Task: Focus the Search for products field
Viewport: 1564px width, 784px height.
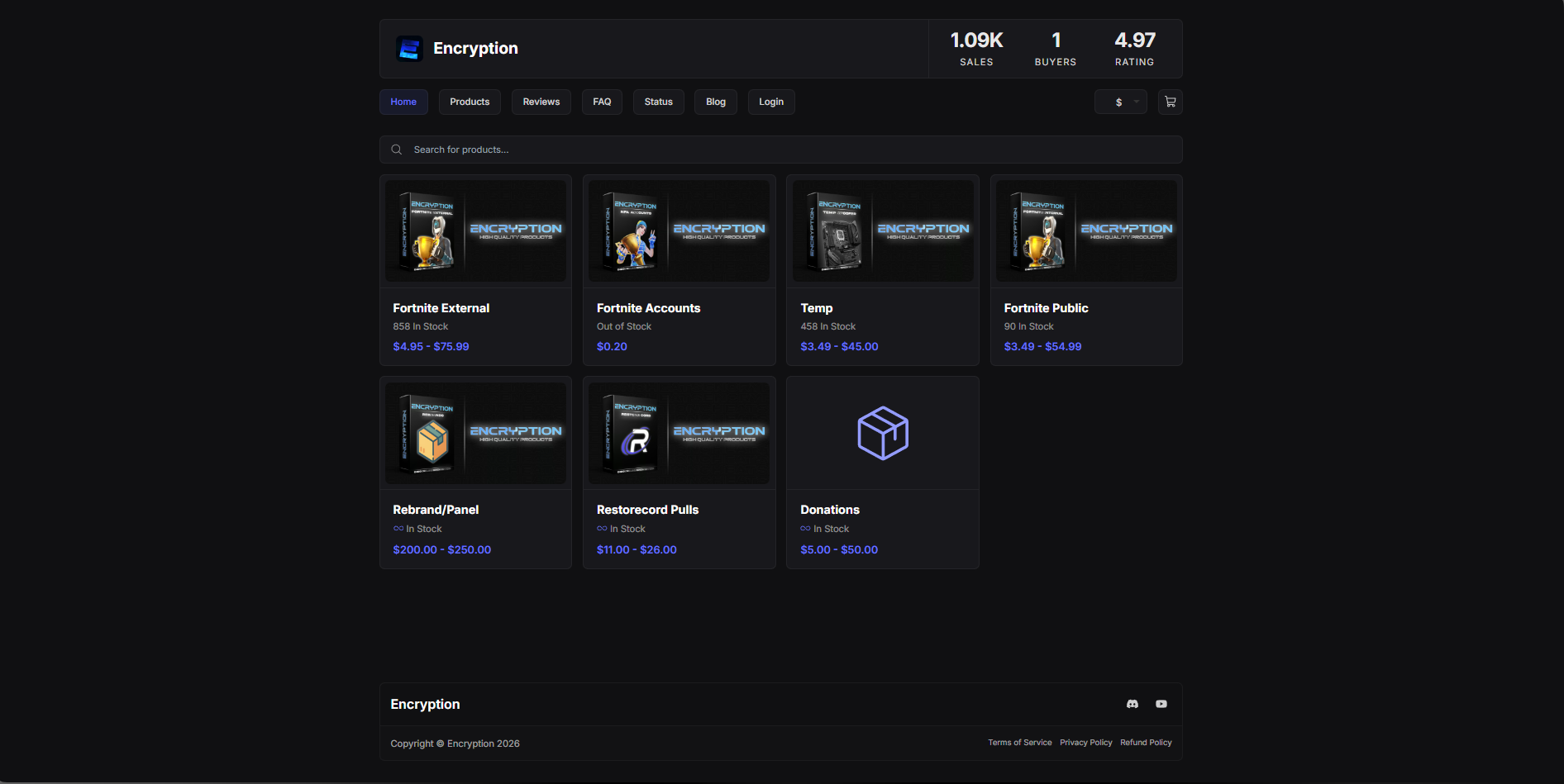Action: [780, 150]
